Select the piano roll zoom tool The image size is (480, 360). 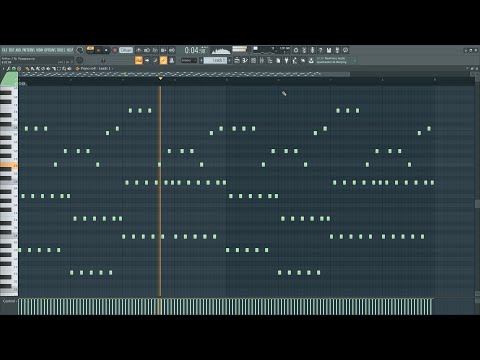pyautogui.click(x=64, y=68)
